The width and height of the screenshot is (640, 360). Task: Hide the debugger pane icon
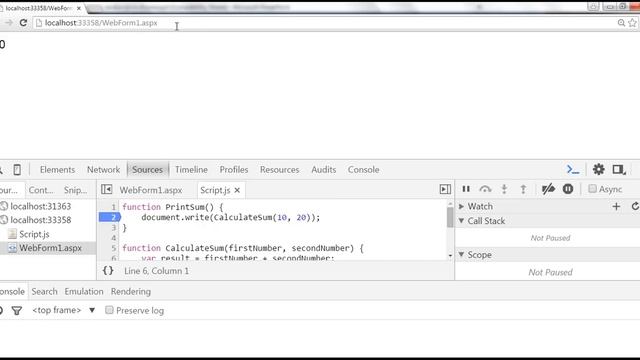445,189
